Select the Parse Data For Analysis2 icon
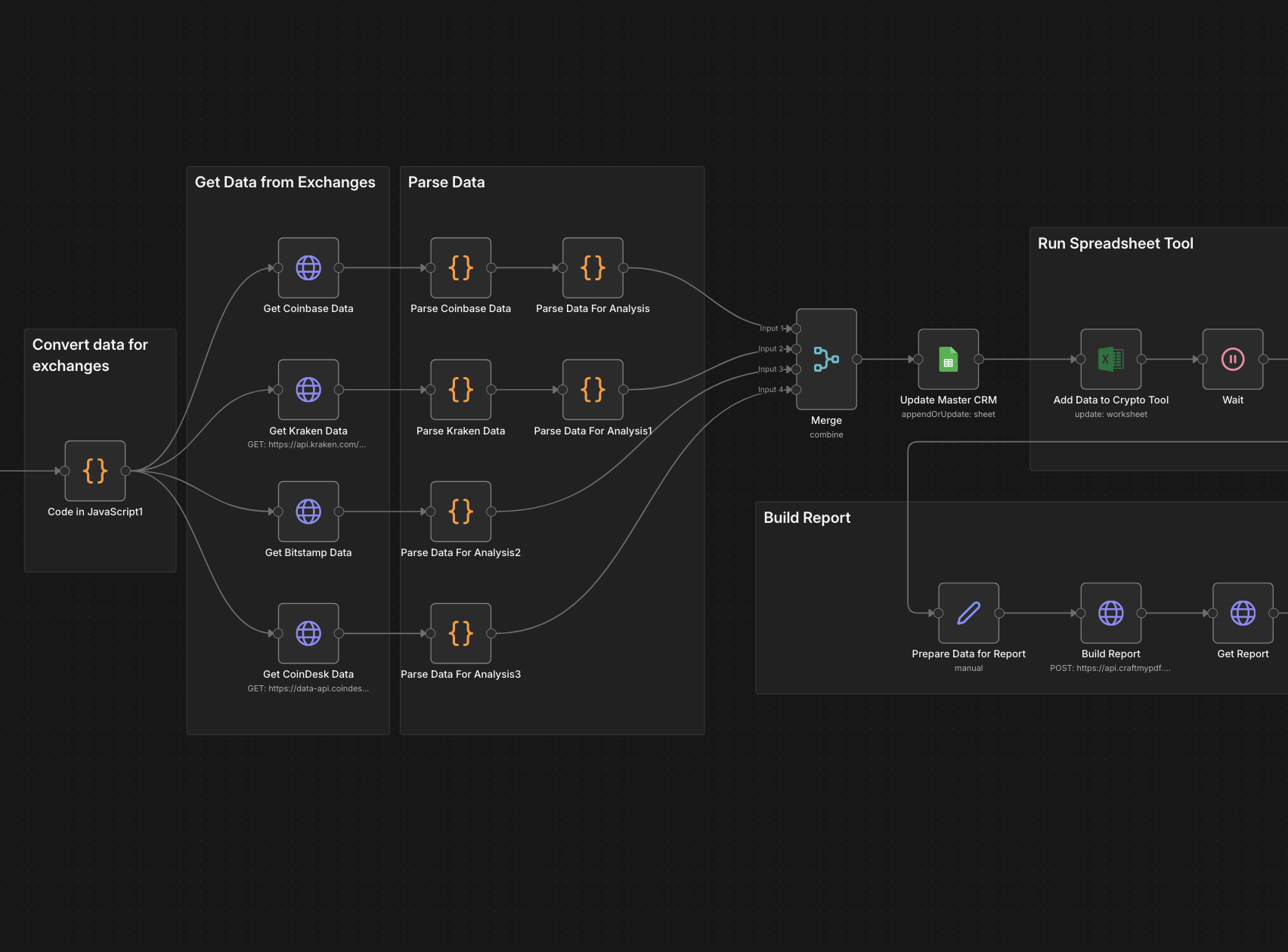This screenshot has width=1288, height=952. coord(460,512)
